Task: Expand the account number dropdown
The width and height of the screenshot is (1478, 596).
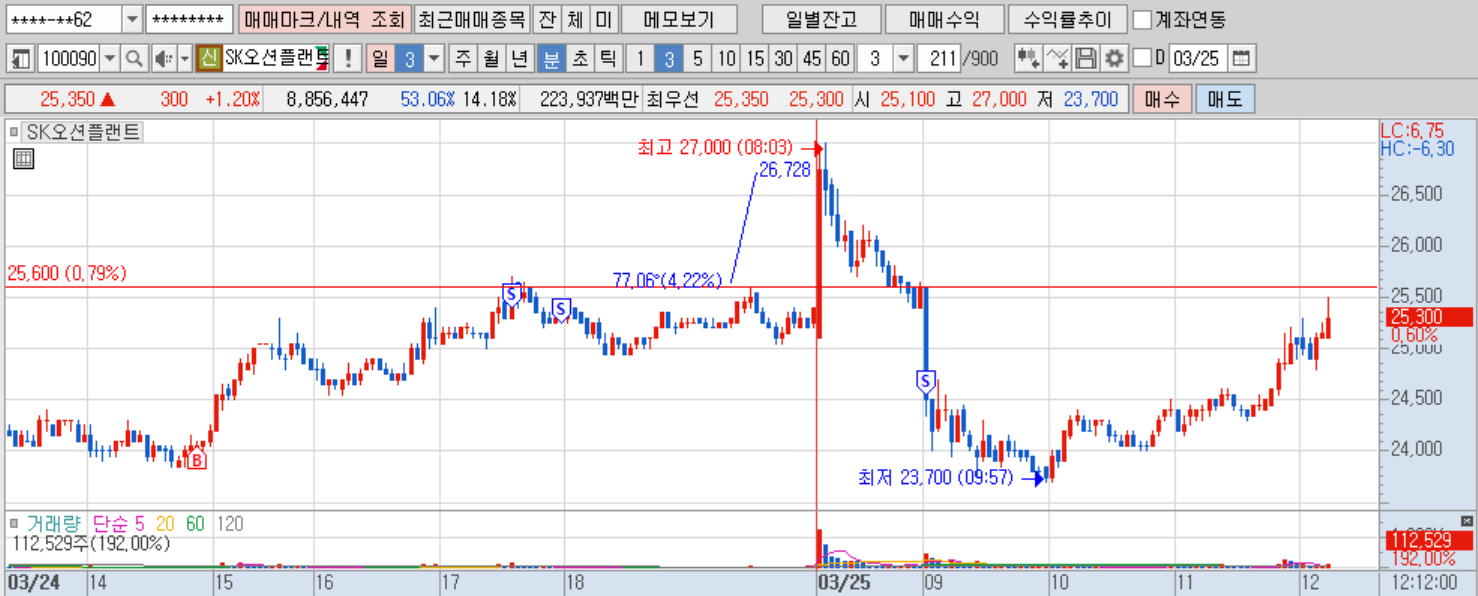Action: tap(133, 19)
